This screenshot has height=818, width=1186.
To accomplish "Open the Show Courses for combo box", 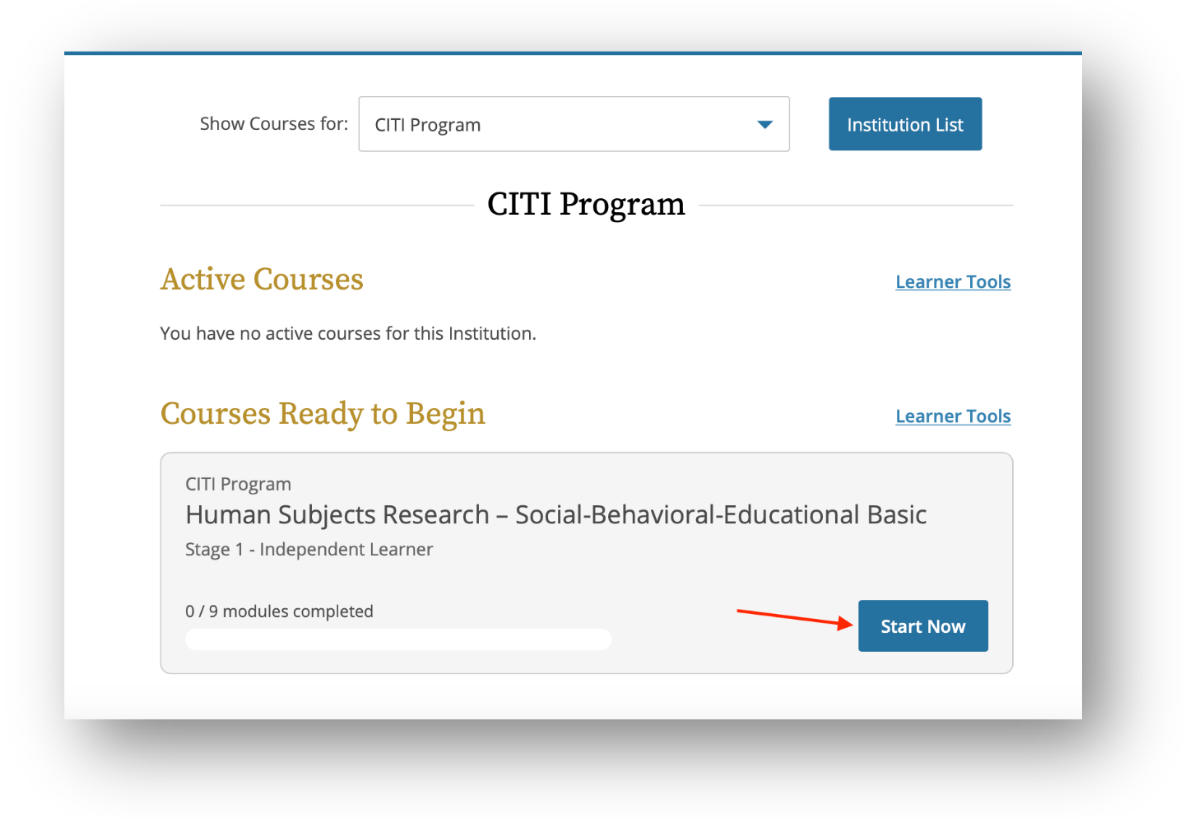I will point(574,124).
